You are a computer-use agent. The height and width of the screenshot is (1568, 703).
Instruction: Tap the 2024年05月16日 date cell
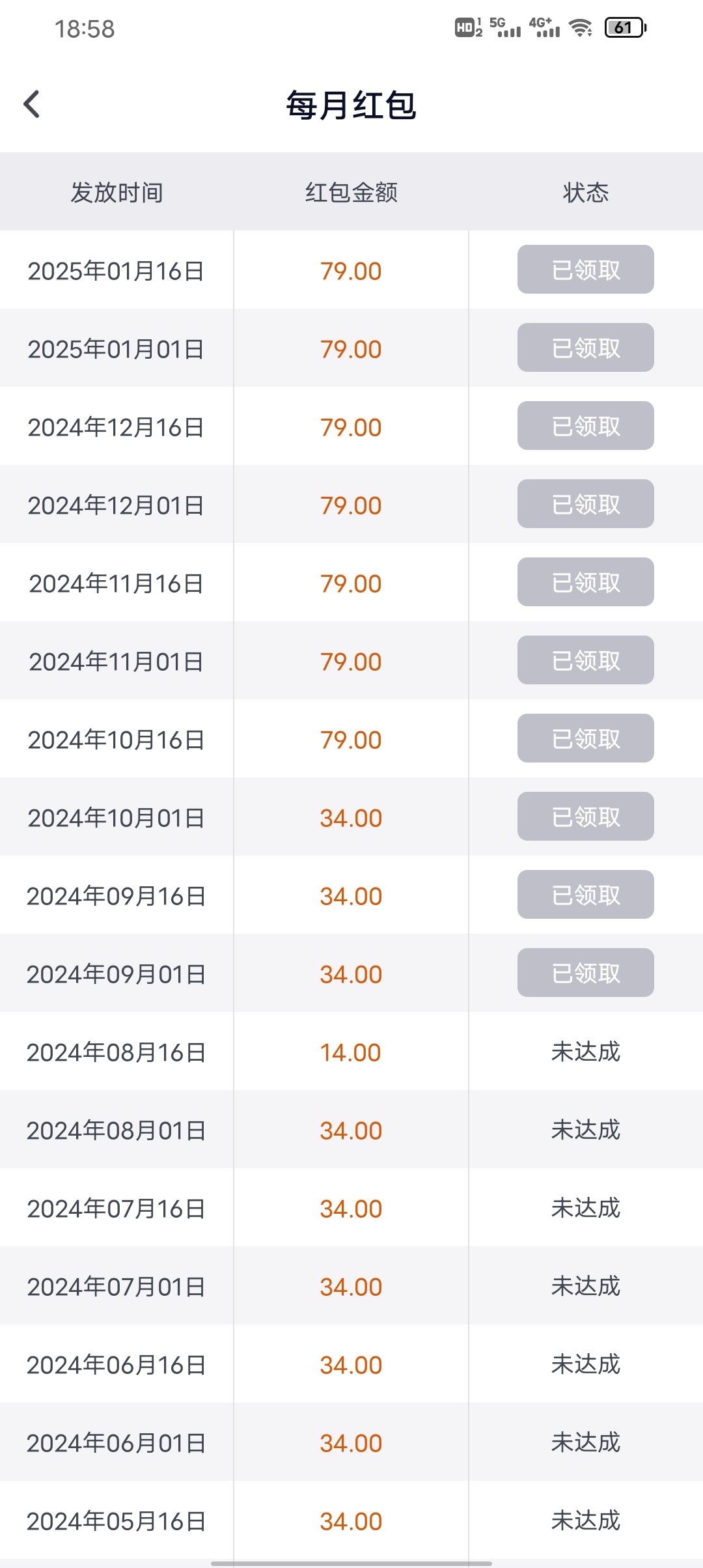coord(117,1521)
